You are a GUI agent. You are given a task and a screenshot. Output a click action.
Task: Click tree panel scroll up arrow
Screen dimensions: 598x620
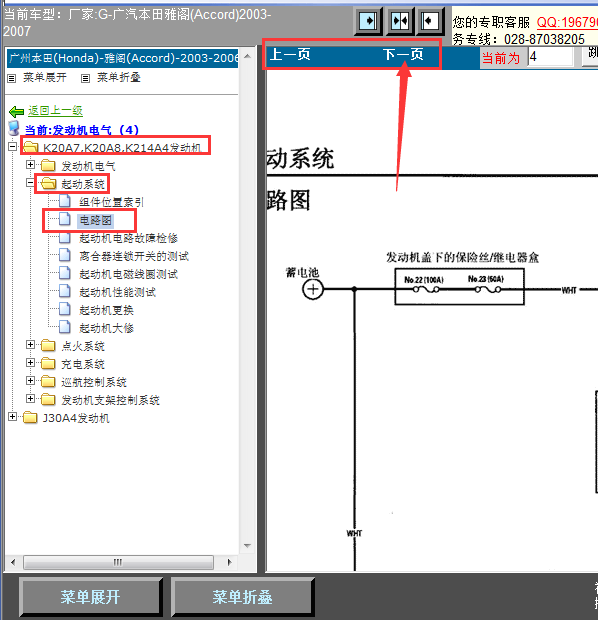(x=248, y=57)
